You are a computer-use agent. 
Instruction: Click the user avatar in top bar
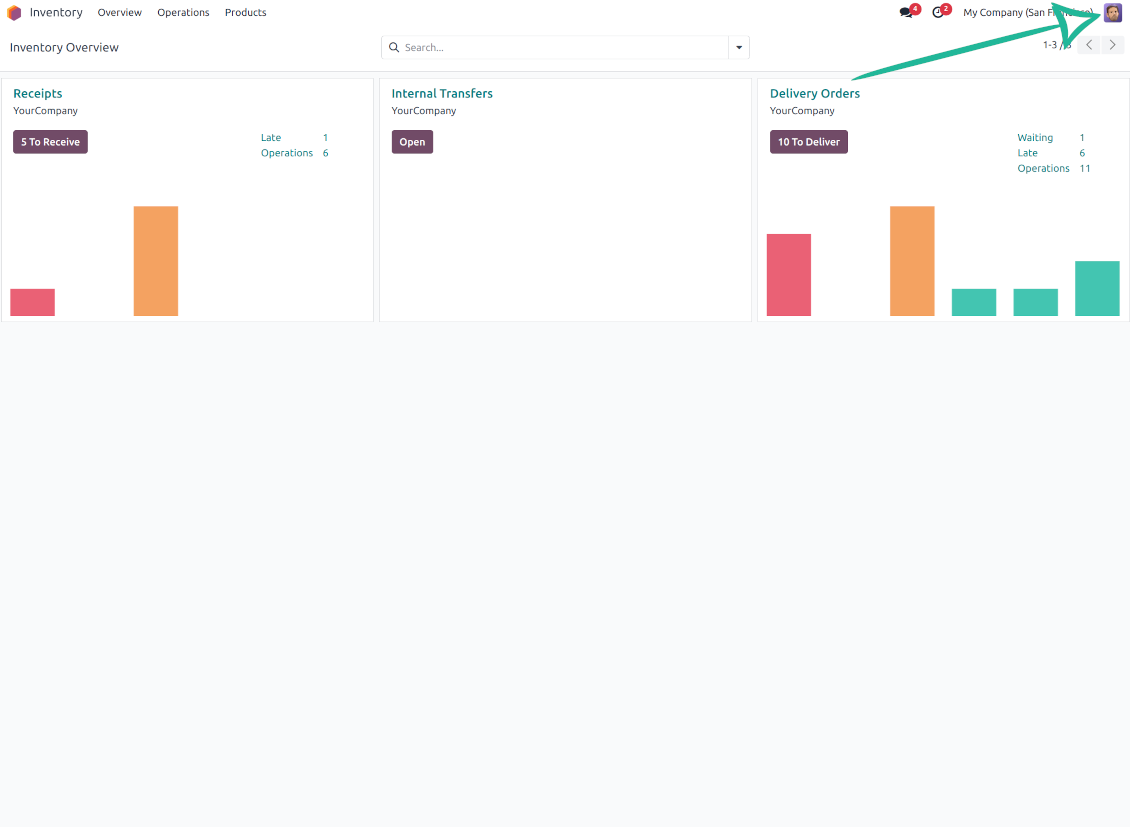point(1113,13)
